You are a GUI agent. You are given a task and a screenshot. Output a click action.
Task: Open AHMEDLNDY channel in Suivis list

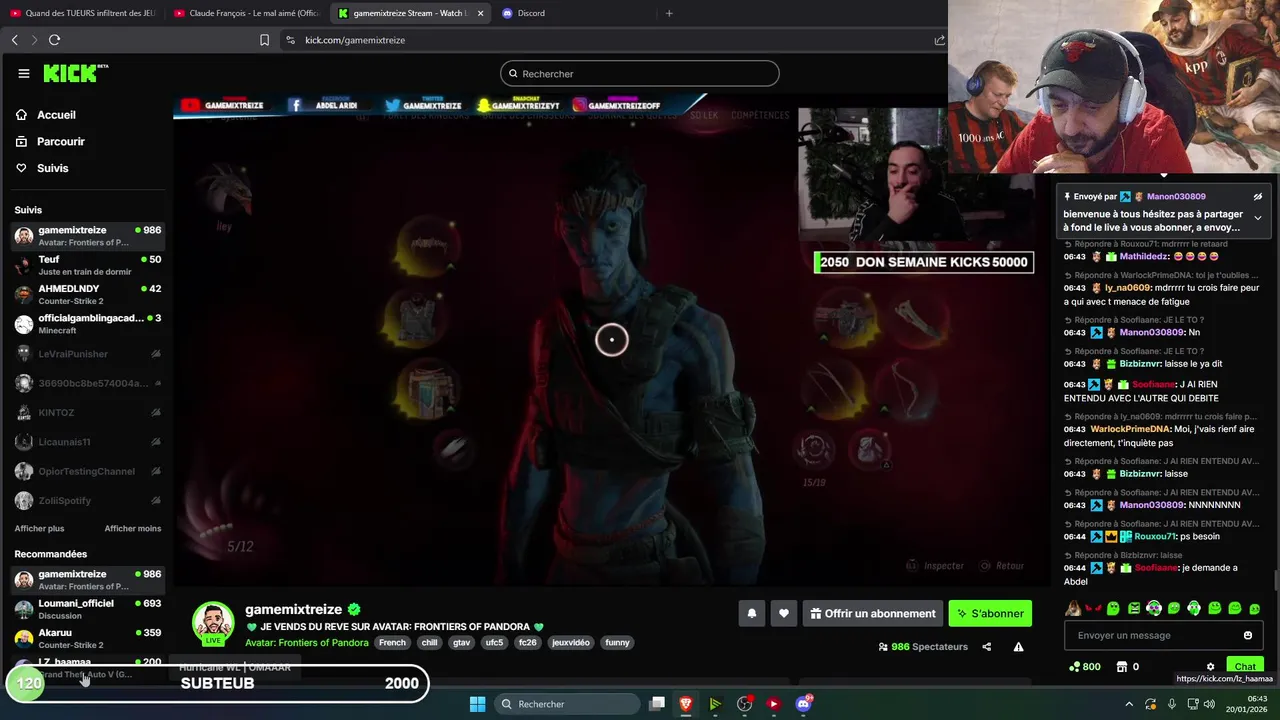pyautogui.click(x=87, y=294)
